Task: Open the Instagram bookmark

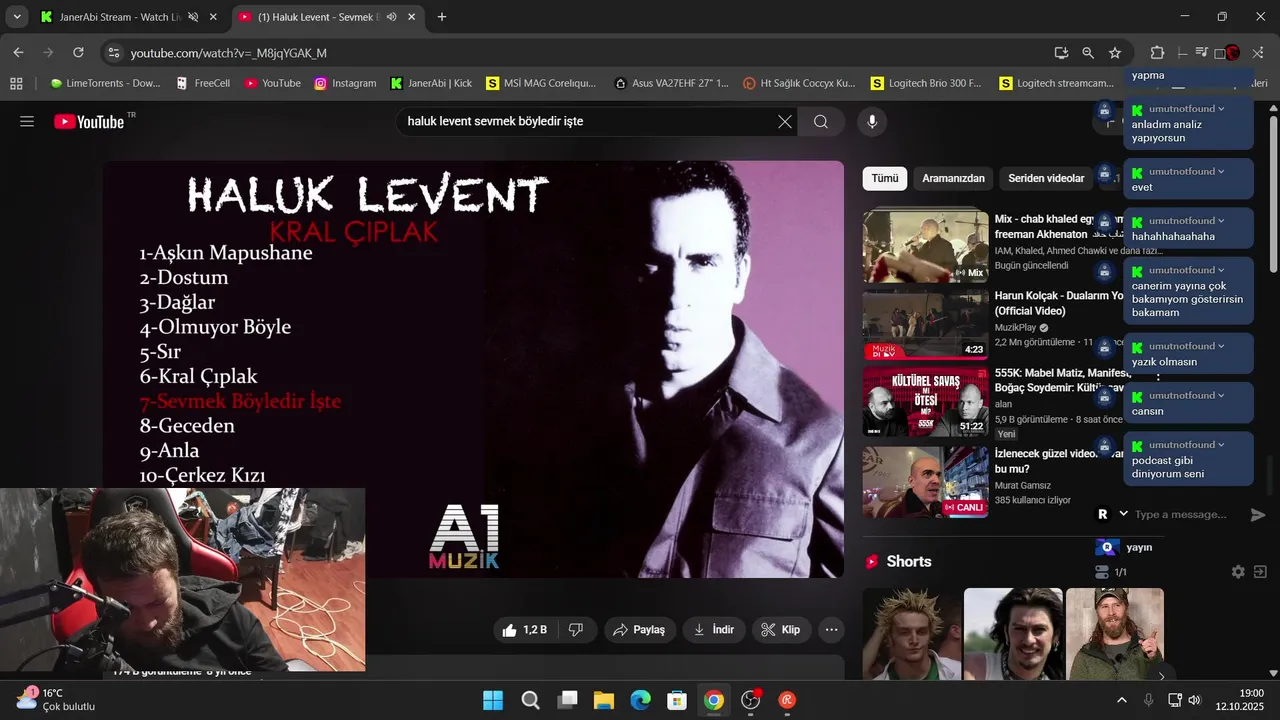Action: pos(345,83)
